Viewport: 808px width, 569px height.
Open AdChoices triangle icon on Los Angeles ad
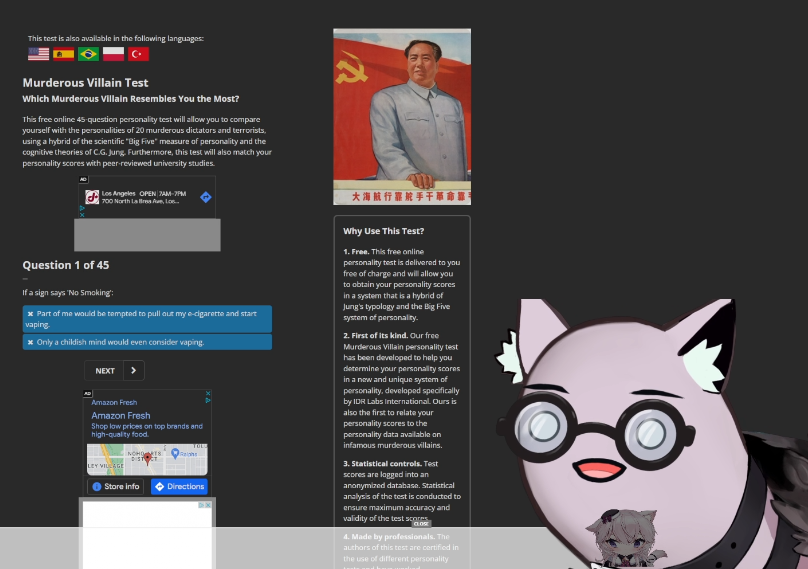pos(82,208)
